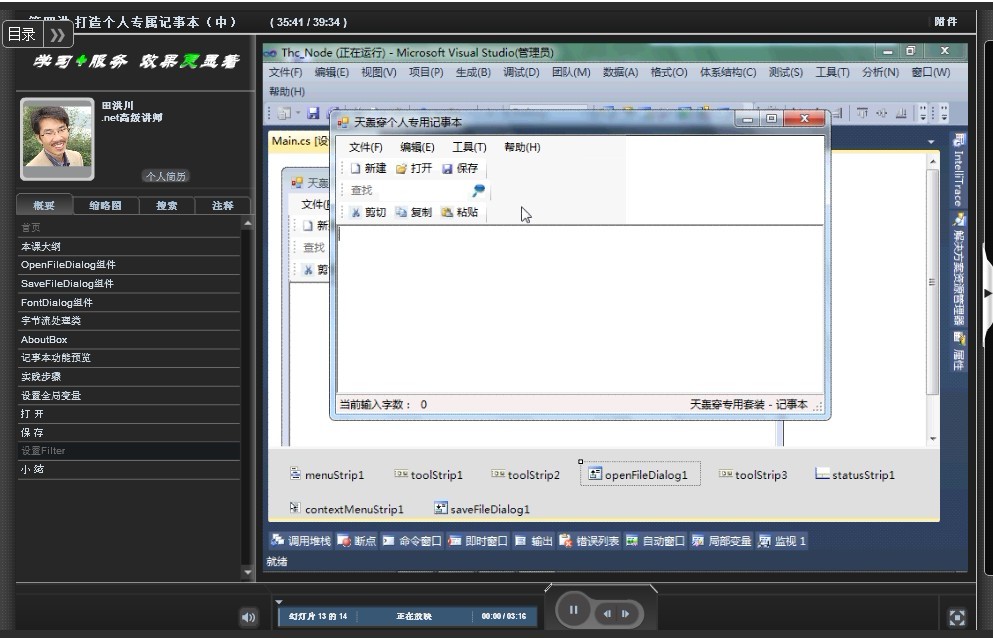Image resolution: width=993 pixels, height=639 pixels.
Task: Open the 调用堆栈 call stack panel
Action: coord(301,541)
